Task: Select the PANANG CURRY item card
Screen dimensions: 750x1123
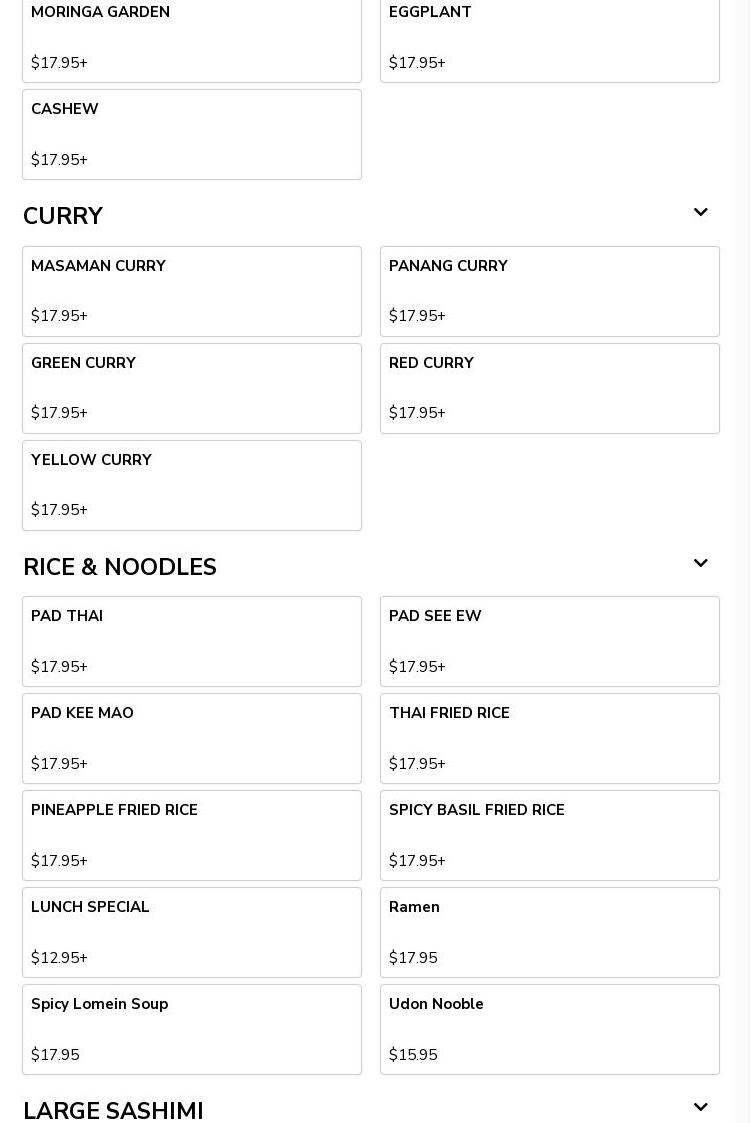Action: [x=549, y=291]
